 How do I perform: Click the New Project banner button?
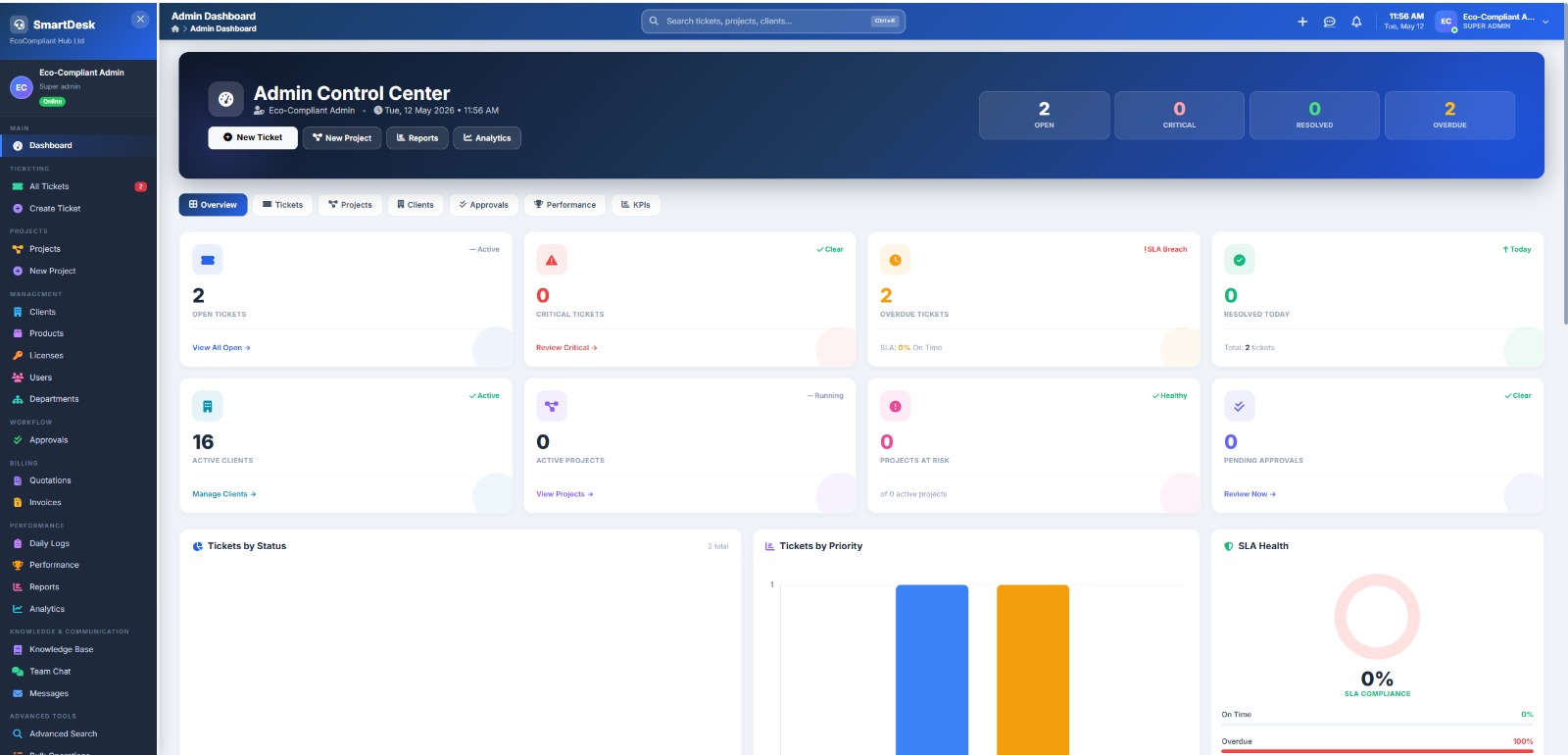(342, 138)
